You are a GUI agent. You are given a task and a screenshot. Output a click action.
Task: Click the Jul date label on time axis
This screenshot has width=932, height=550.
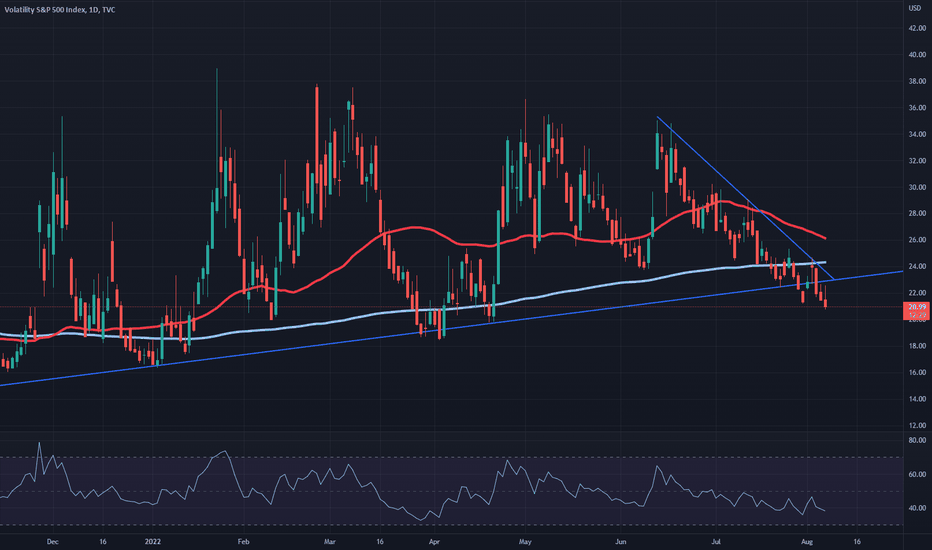tap(716, 542)
